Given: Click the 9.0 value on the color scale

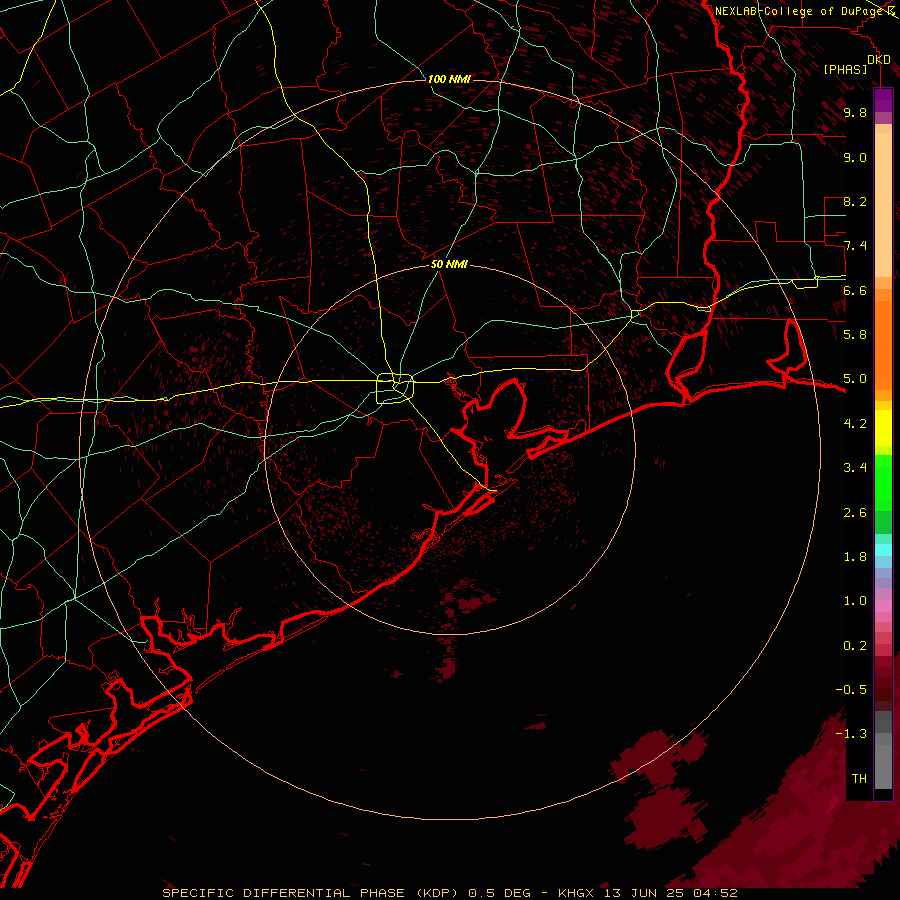Looking at the screenshot, I should [855, 157].
